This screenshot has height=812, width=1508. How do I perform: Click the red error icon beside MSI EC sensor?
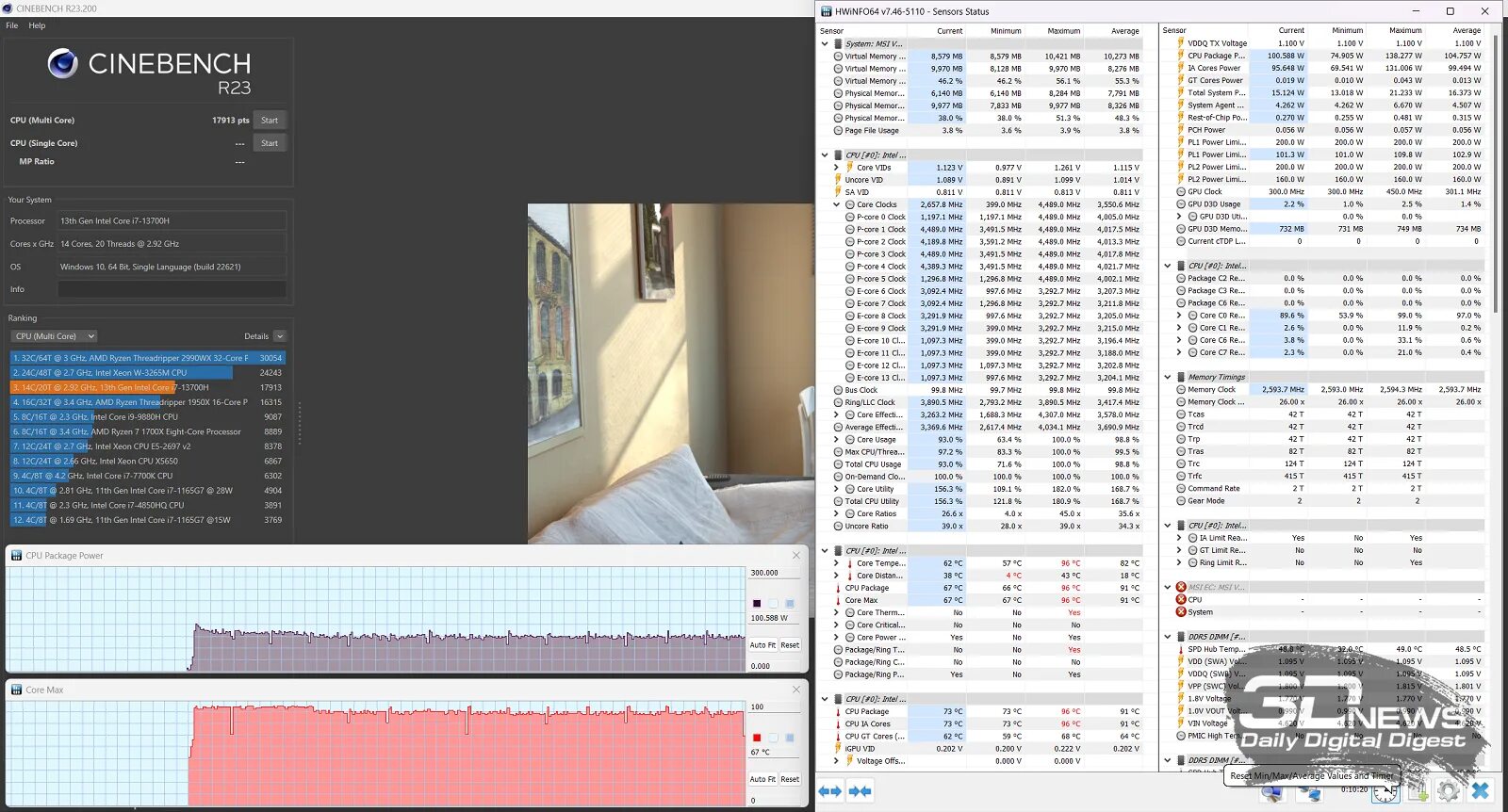tap(1181, 587)
